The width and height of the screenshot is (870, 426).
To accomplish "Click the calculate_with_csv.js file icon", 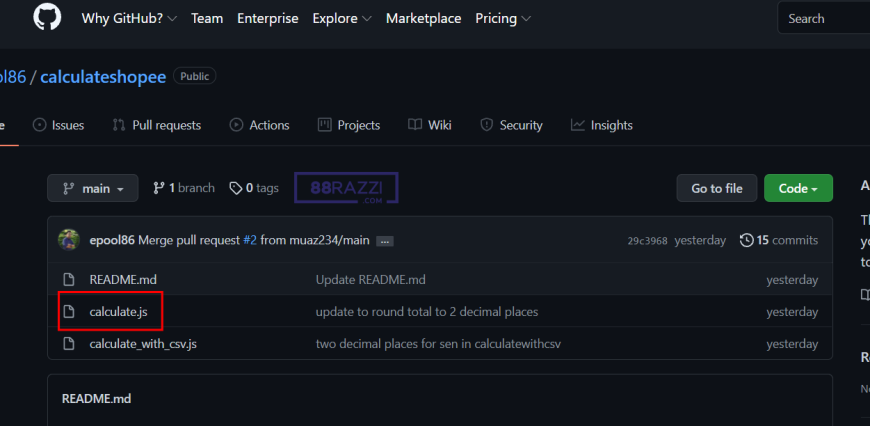I will (x=69, y=344).
